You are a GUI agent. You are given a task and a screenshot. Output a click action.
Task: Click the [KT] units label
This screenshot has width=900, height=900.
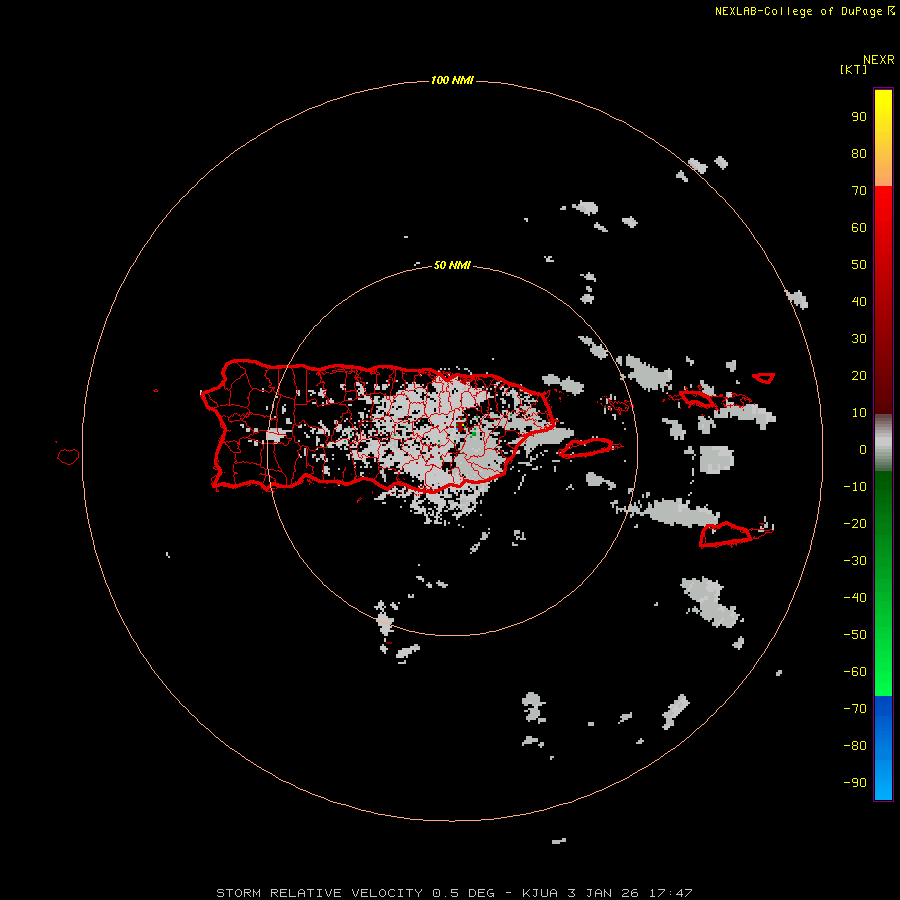click(x=853, y=69)
